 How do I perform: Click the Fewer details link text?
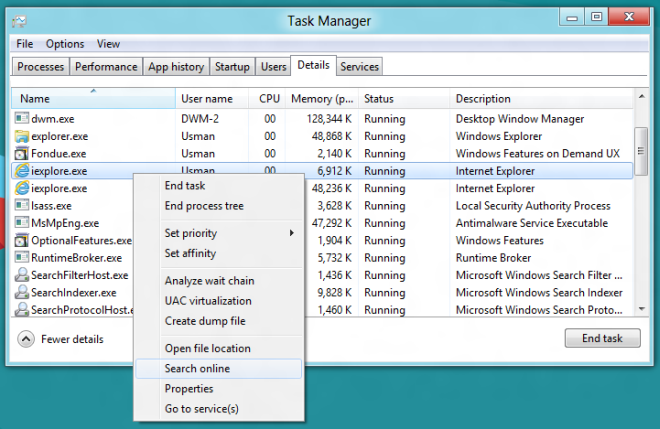coord(72,339)
